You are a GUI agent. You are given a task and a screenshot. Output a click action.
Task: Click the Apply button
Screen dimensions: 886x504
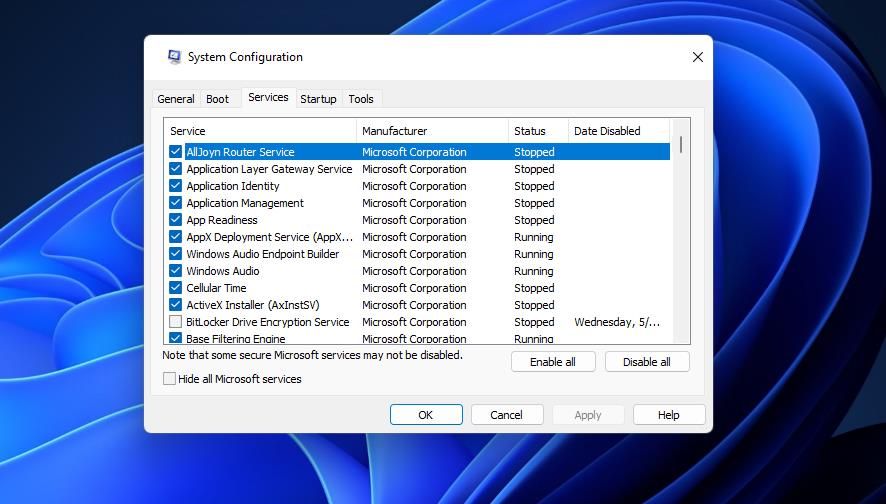coord(588,415)
